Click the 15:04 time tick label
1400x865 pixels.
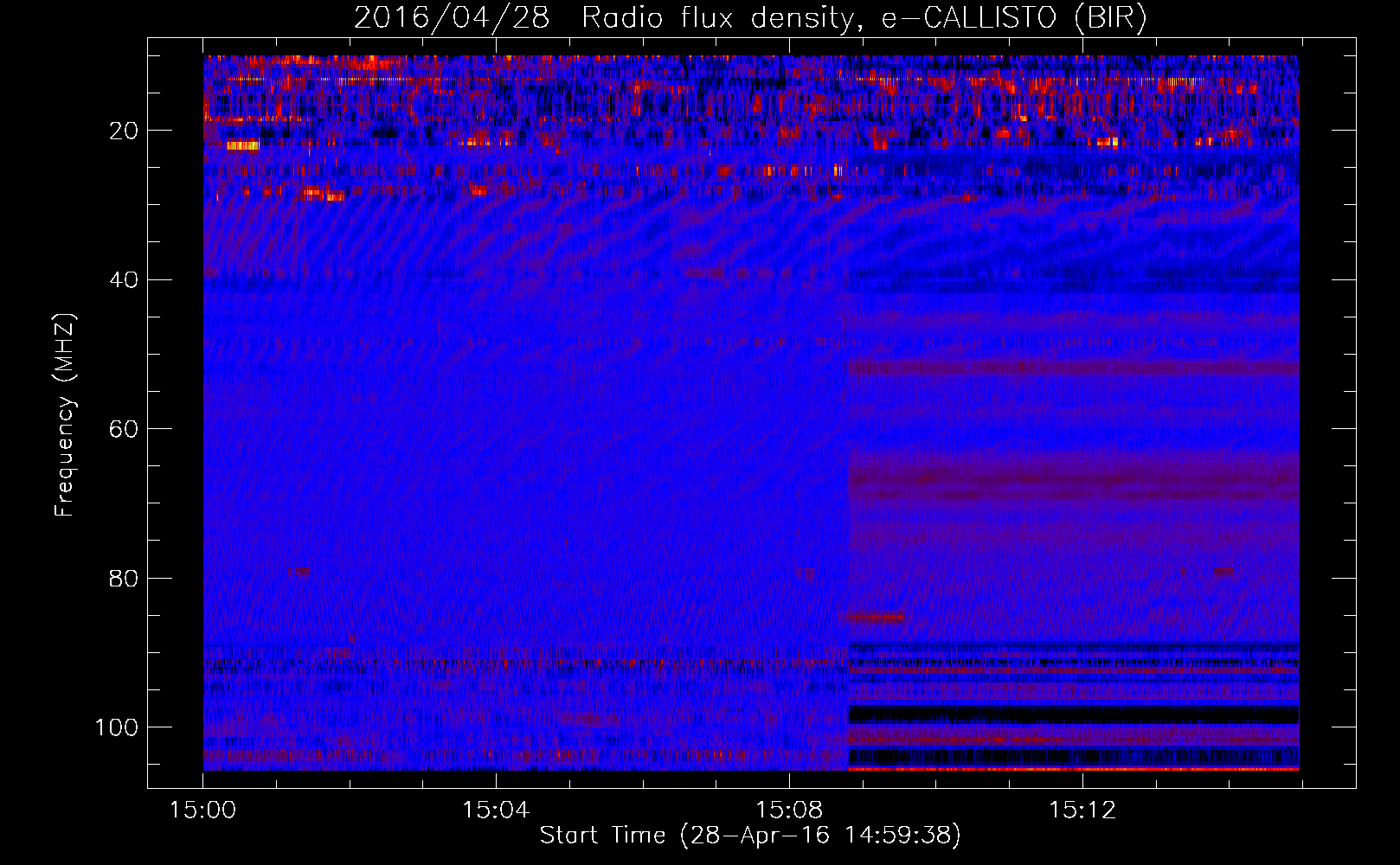(496, 811)
